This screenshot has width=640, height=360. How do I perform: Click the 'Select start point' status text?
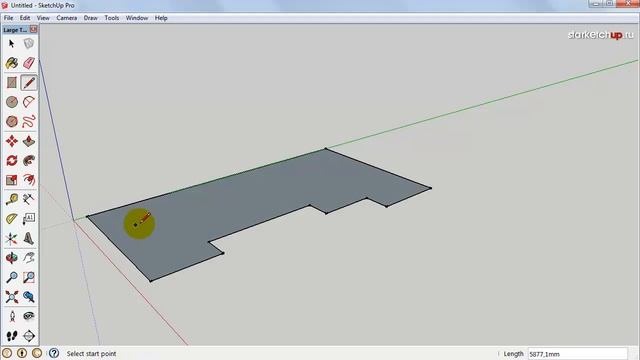coord(91,353)
